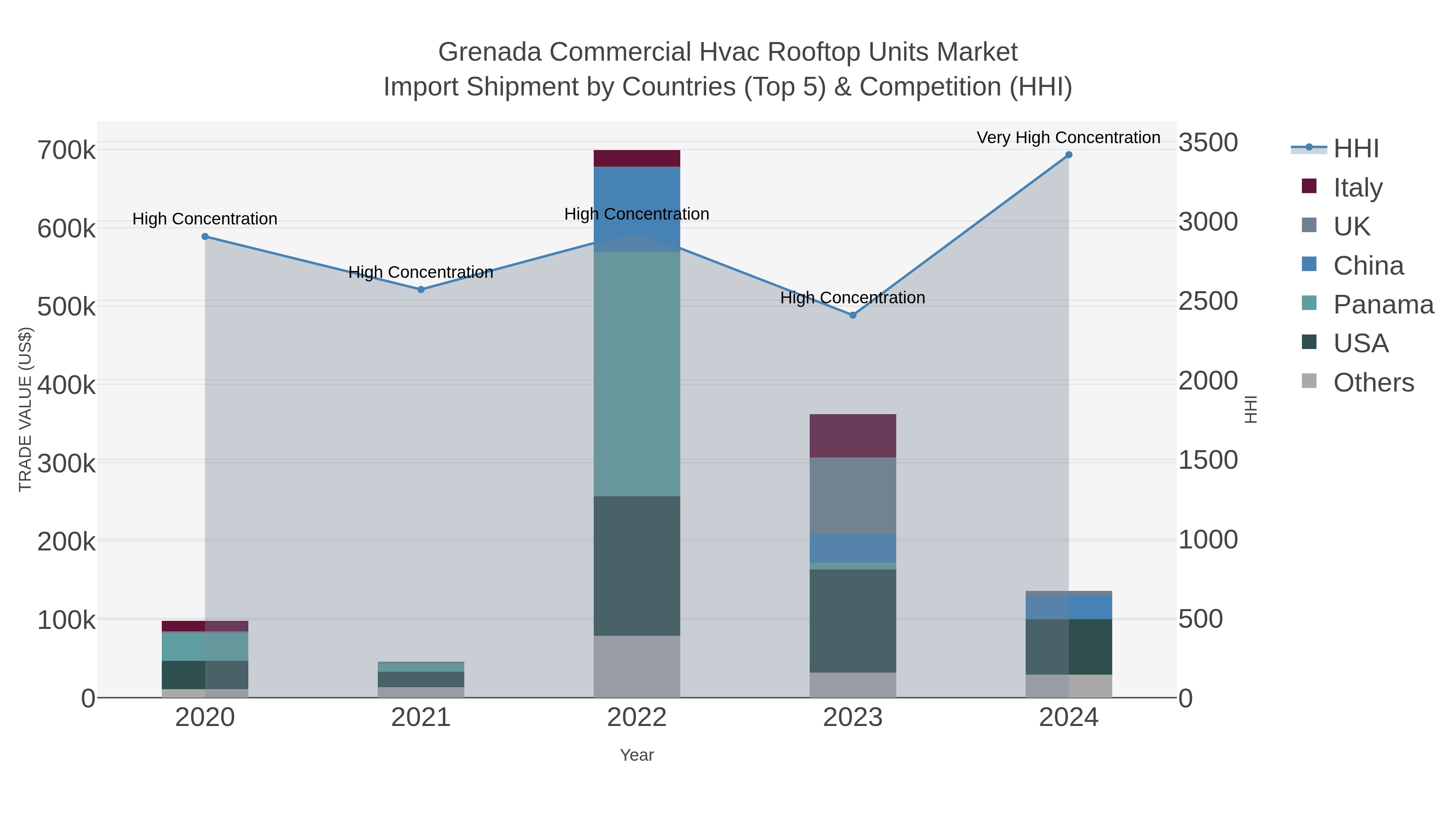Click the 2000 HHI axis tick label
This screenshot has height=819, width=1456.
click(x=1208, y=381)
